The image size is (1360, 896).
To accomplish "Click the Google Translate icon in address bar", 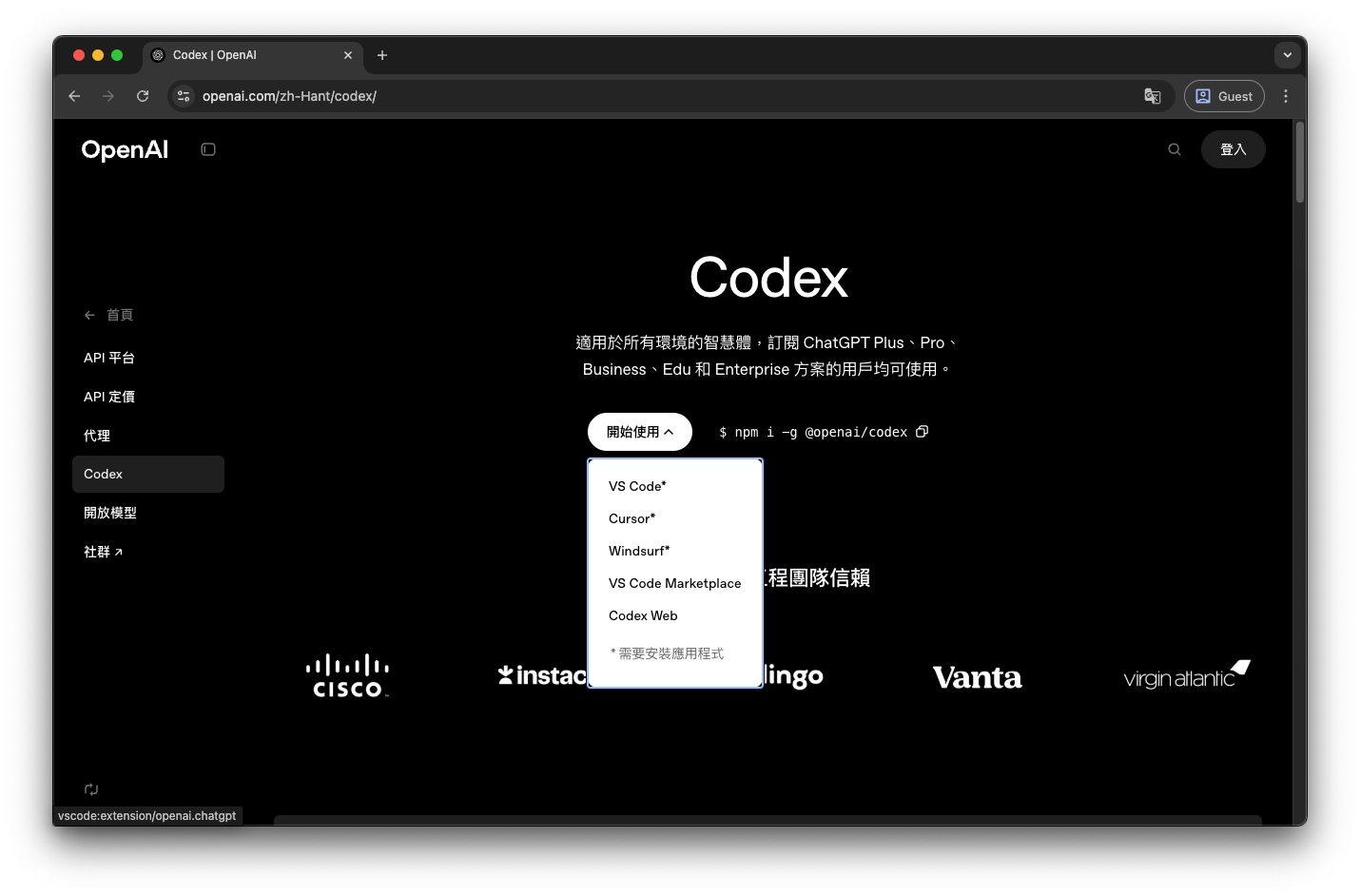I will tap(1152, 96).
